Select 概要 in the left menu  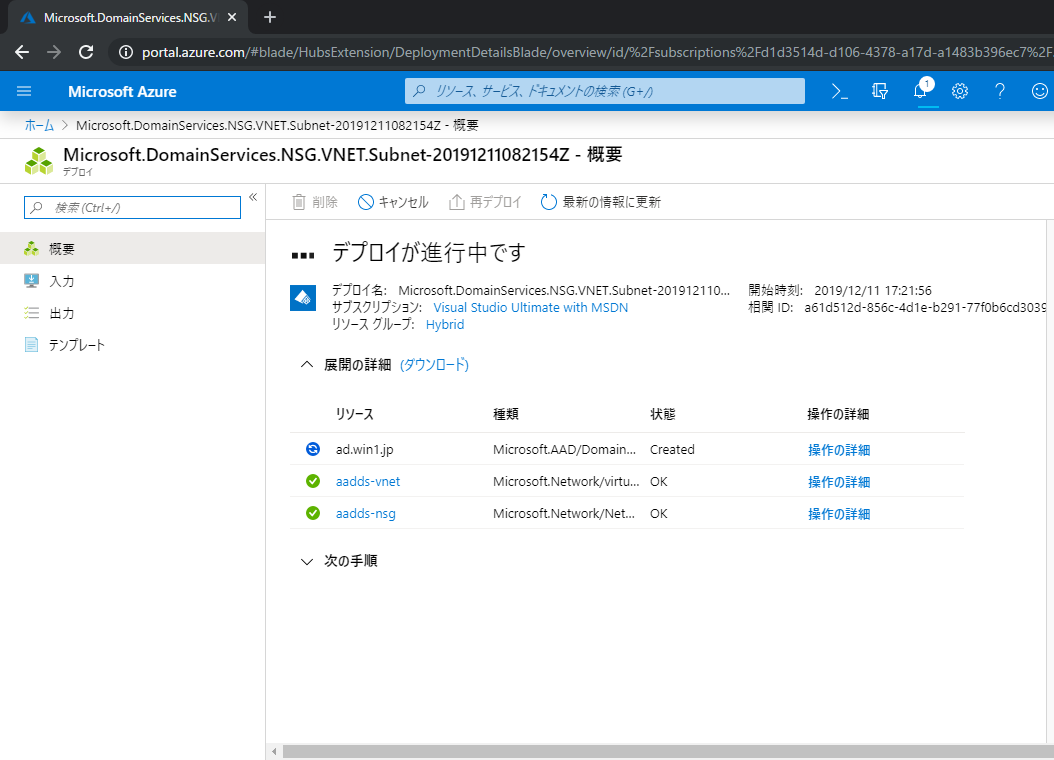[132, 249]
